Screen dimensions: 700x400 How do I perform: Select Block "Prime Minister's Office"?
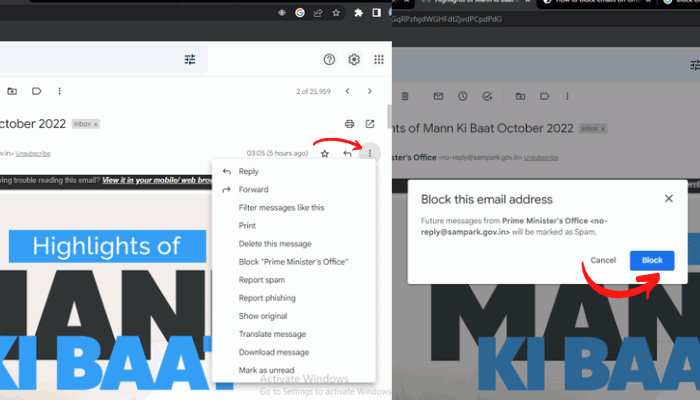click(x=294, y=262)
